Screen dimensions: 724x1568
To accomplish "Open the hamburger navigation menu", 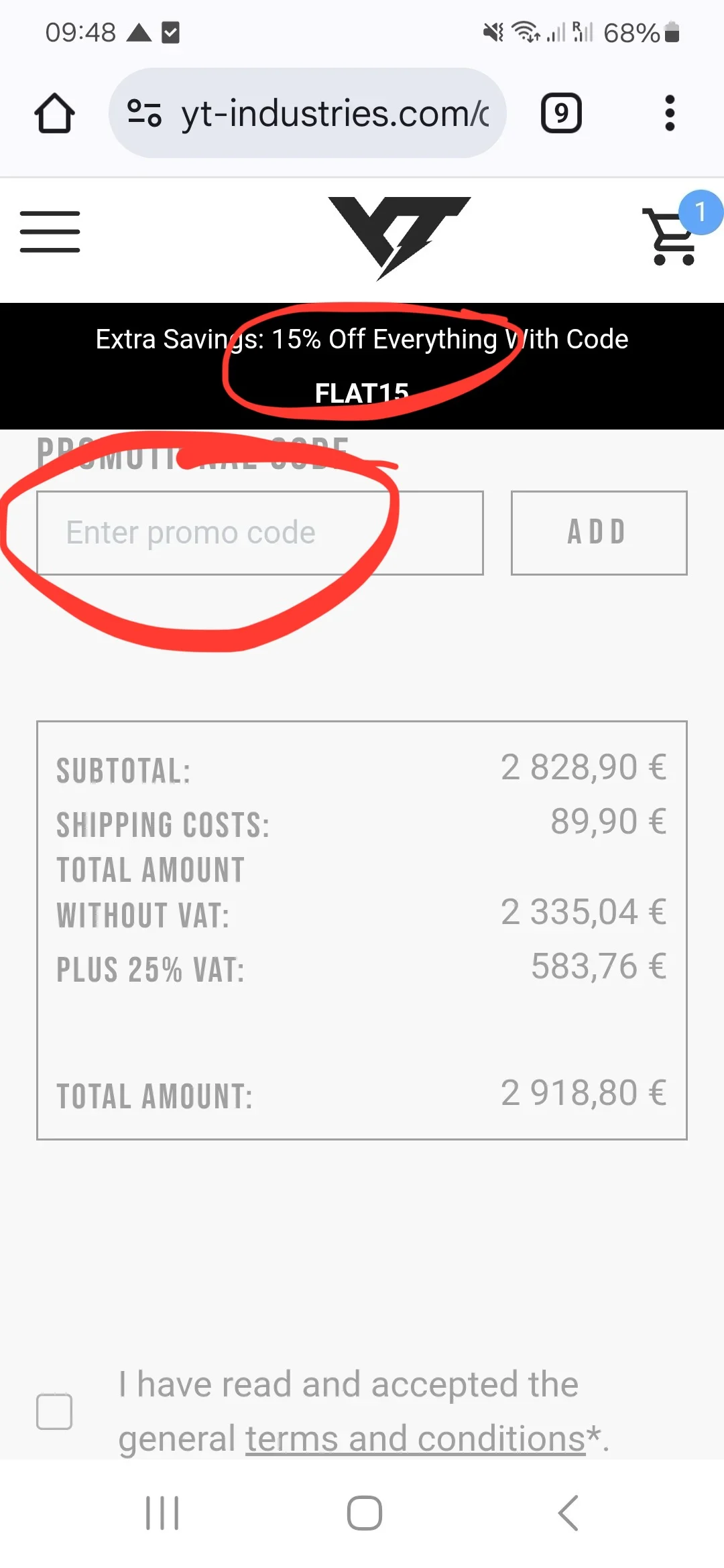I will coord(50,232).
